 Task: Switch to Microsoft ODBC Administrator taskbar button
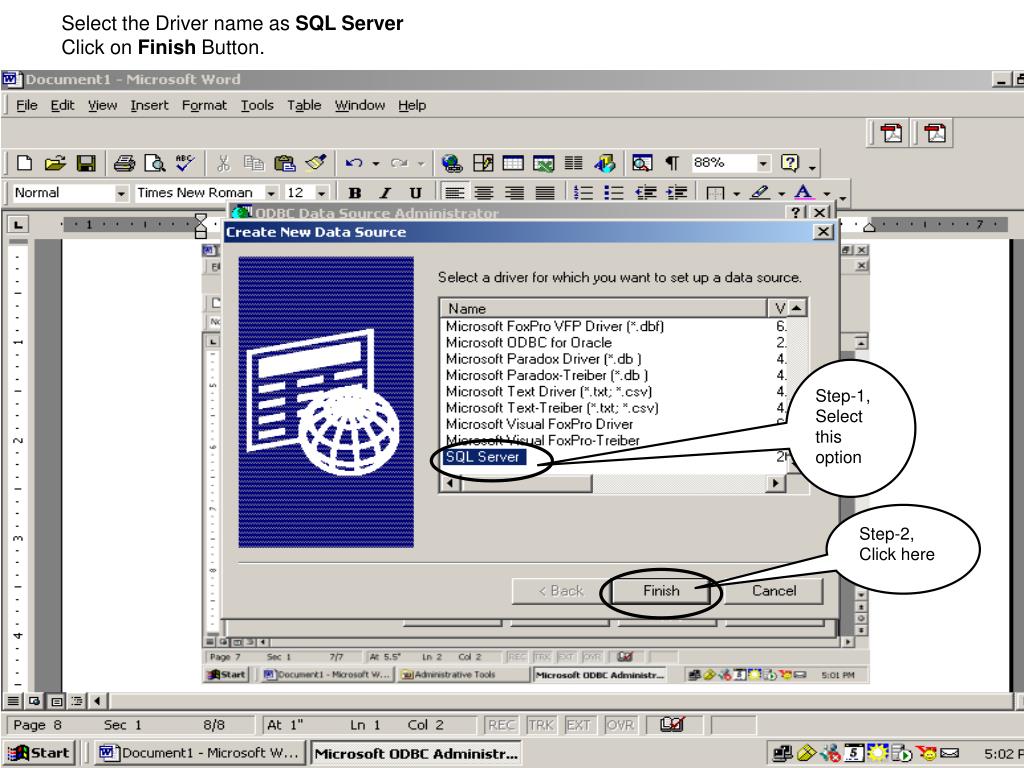tap(416, 753)
